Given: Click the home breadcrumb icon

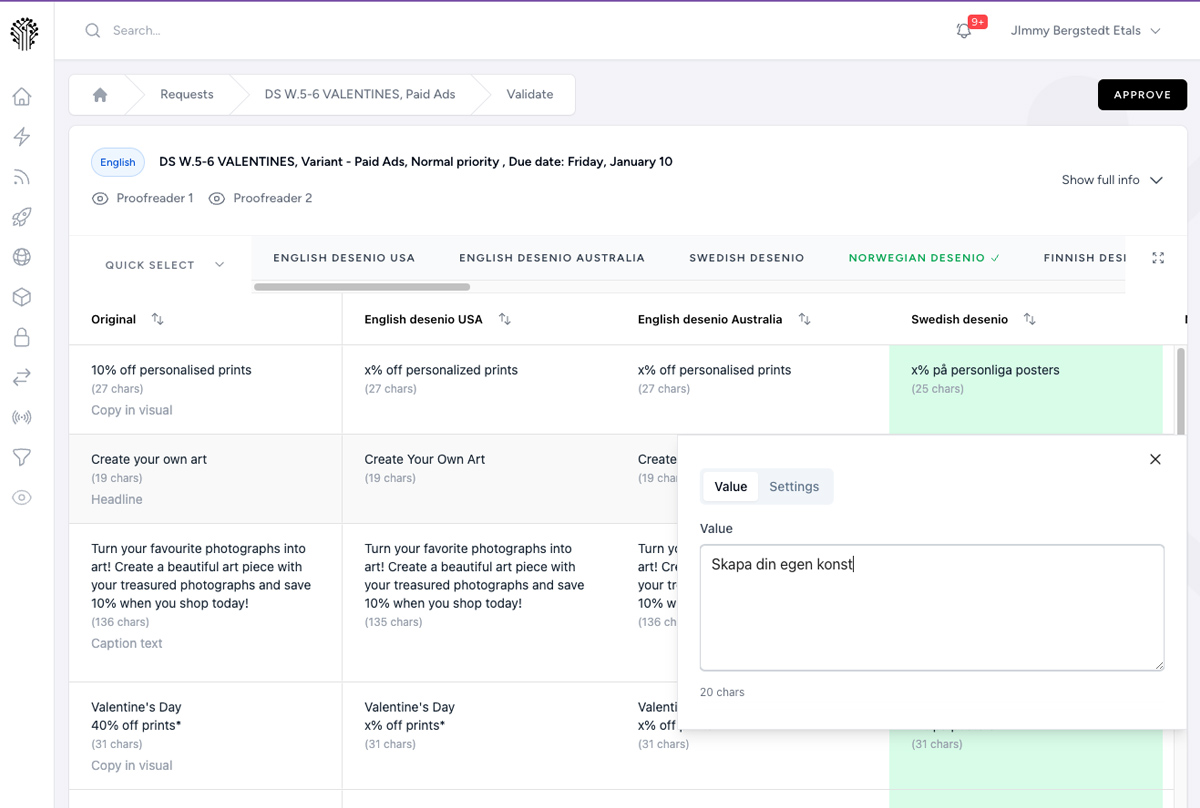Looking at the screenshot, I should point(100,94).
